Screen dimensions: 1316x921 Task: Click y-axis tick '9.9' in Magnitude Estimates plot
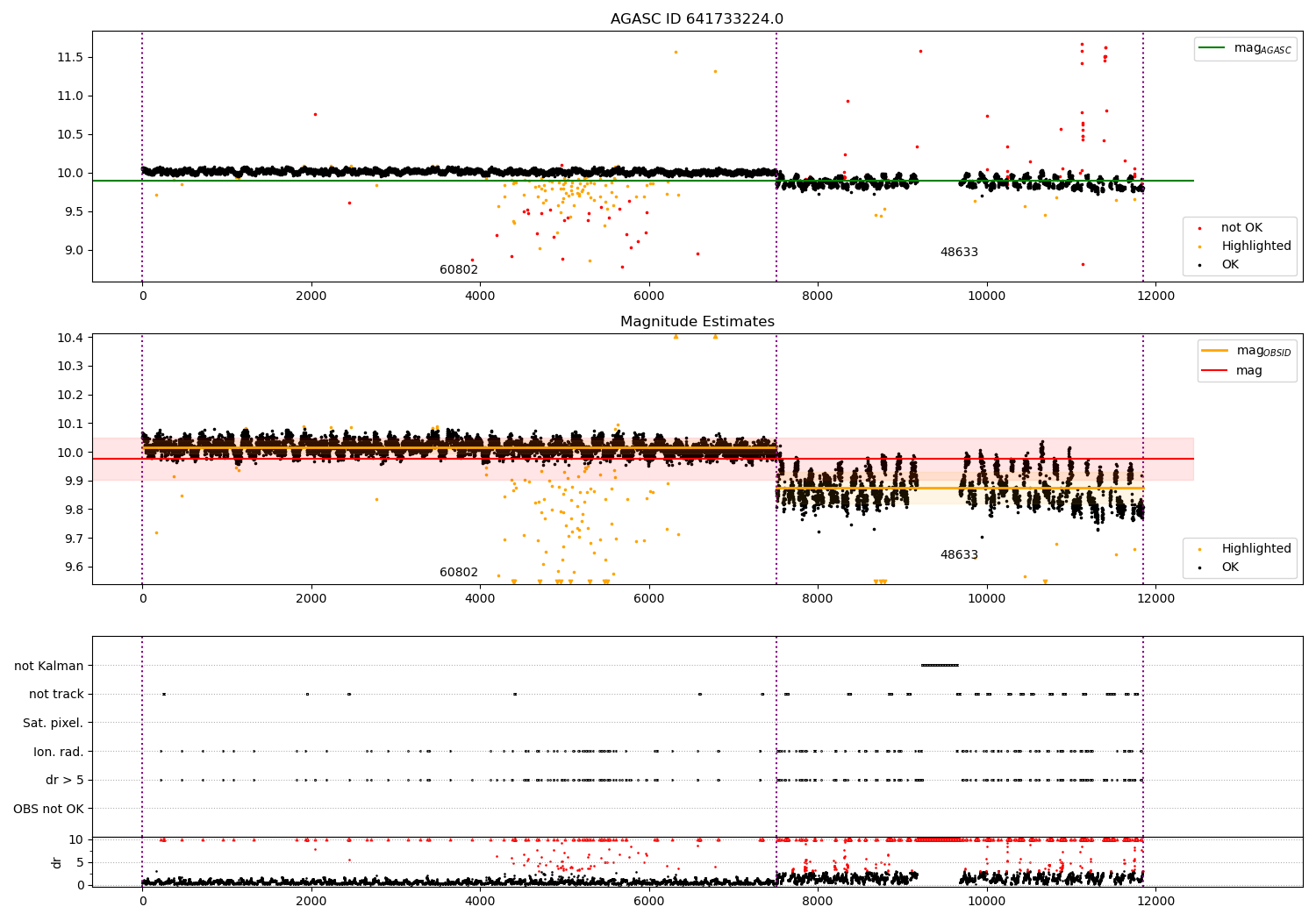click(73, 481)
